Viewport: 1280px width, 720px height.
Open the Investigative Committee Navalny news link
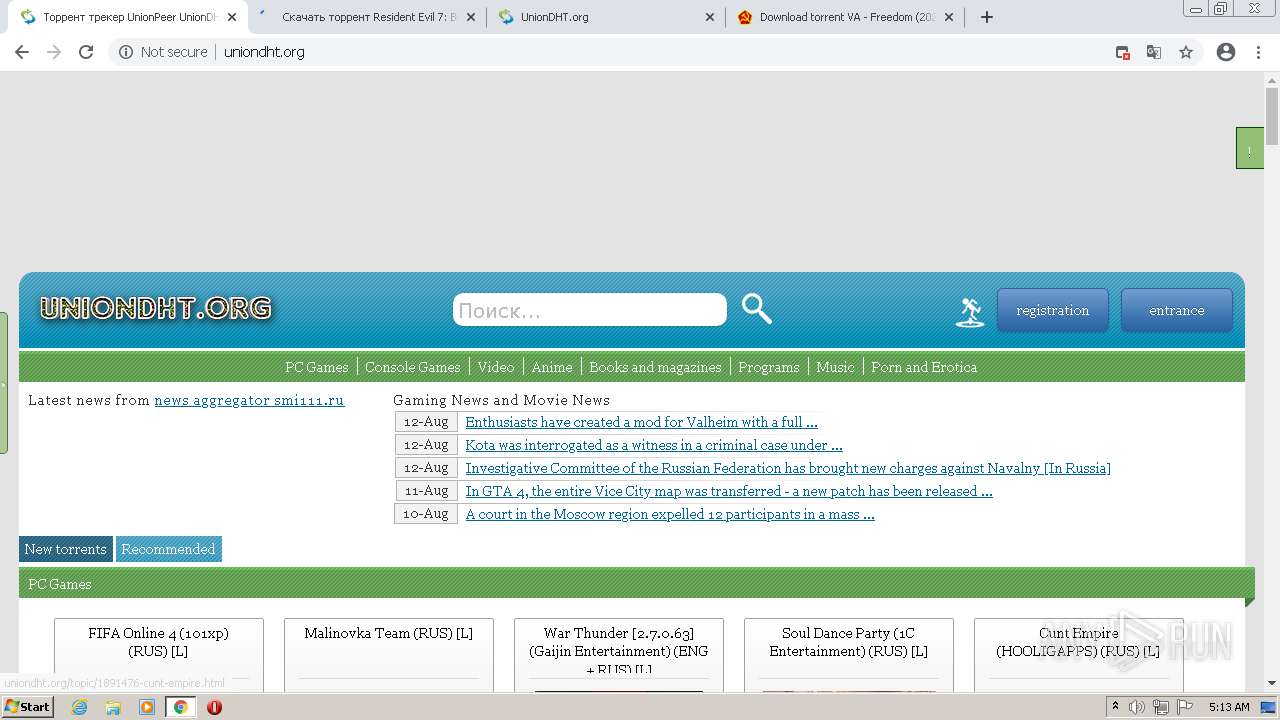[788, 468]
